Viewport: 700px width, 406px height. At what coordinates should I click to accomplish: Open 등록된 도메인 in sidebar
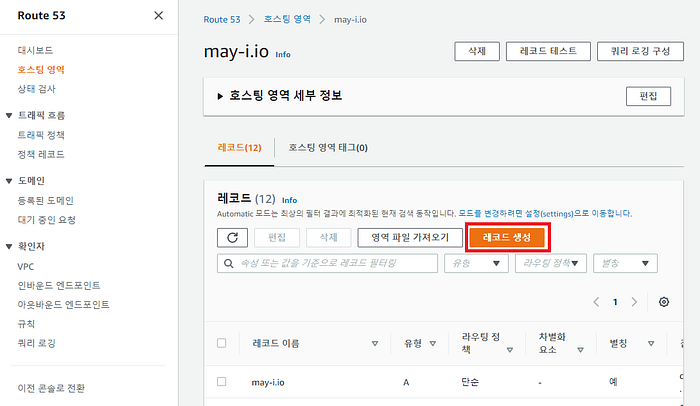[46, 201]
